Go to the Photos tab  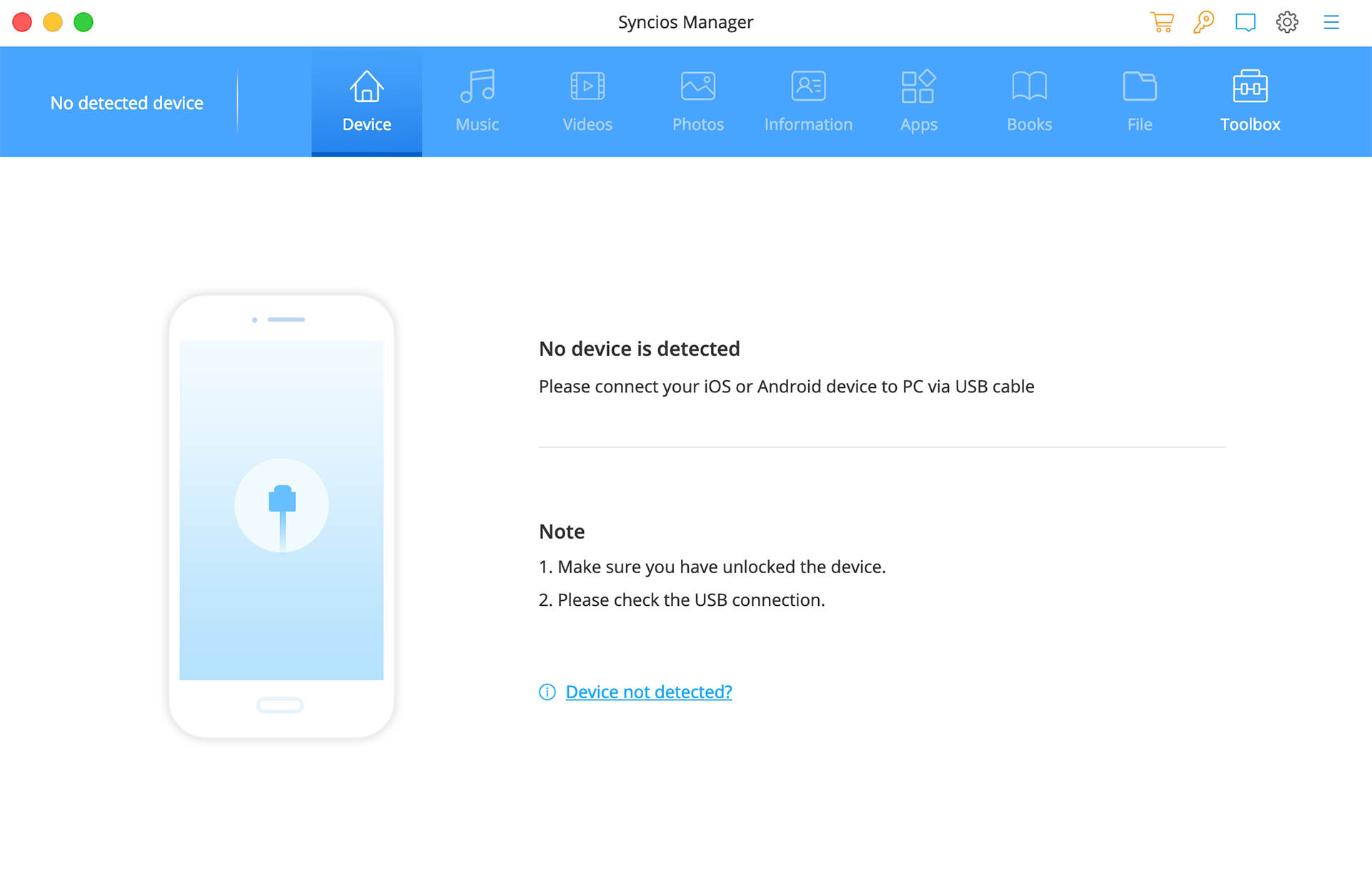[x=698, y=101]
